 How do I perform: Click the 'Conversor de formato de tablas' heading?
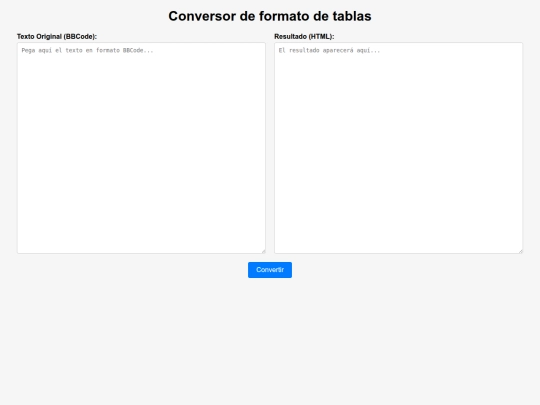270,16
